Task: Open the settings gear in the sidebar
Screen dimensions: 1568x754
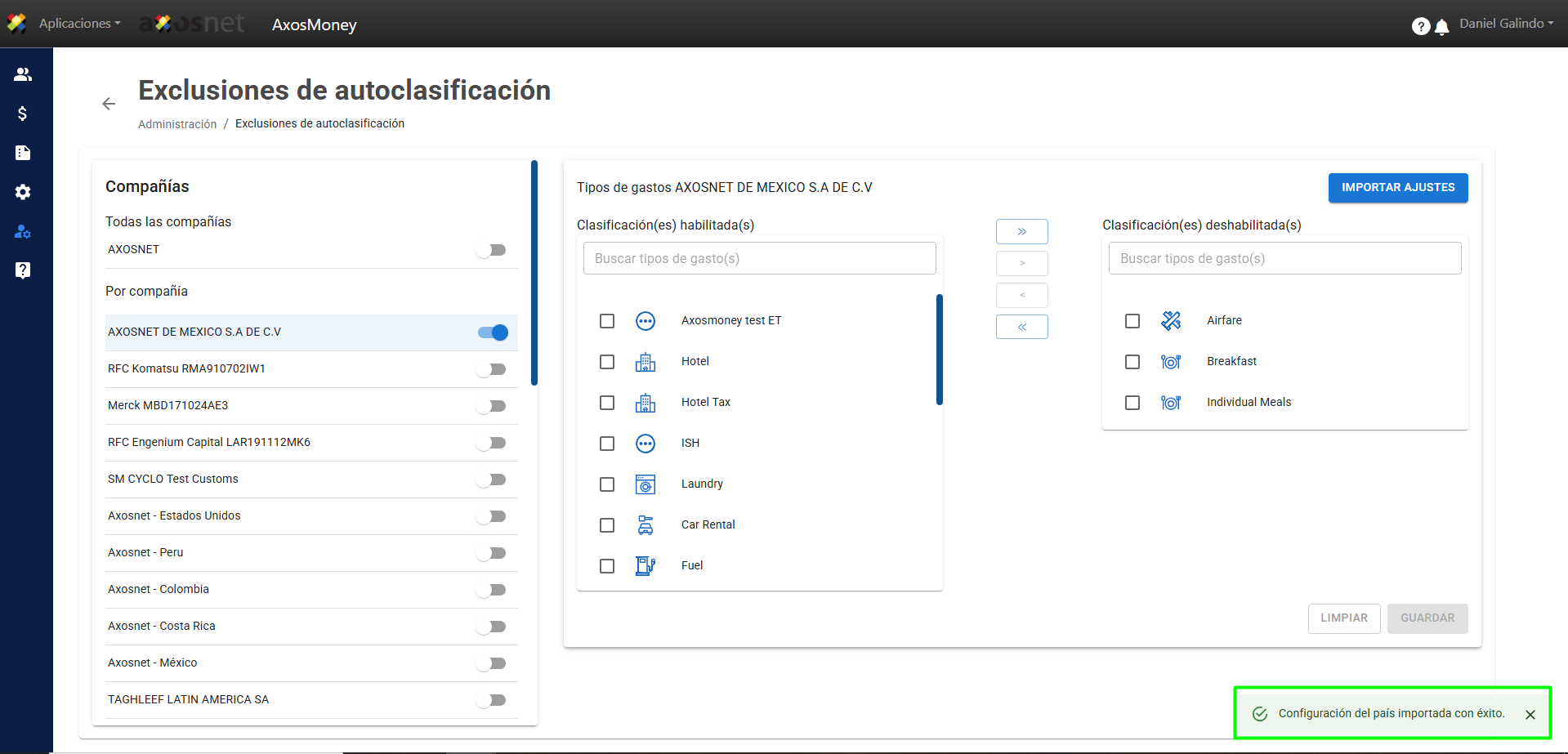Action: pyautogui.click(x=23, y=192)
